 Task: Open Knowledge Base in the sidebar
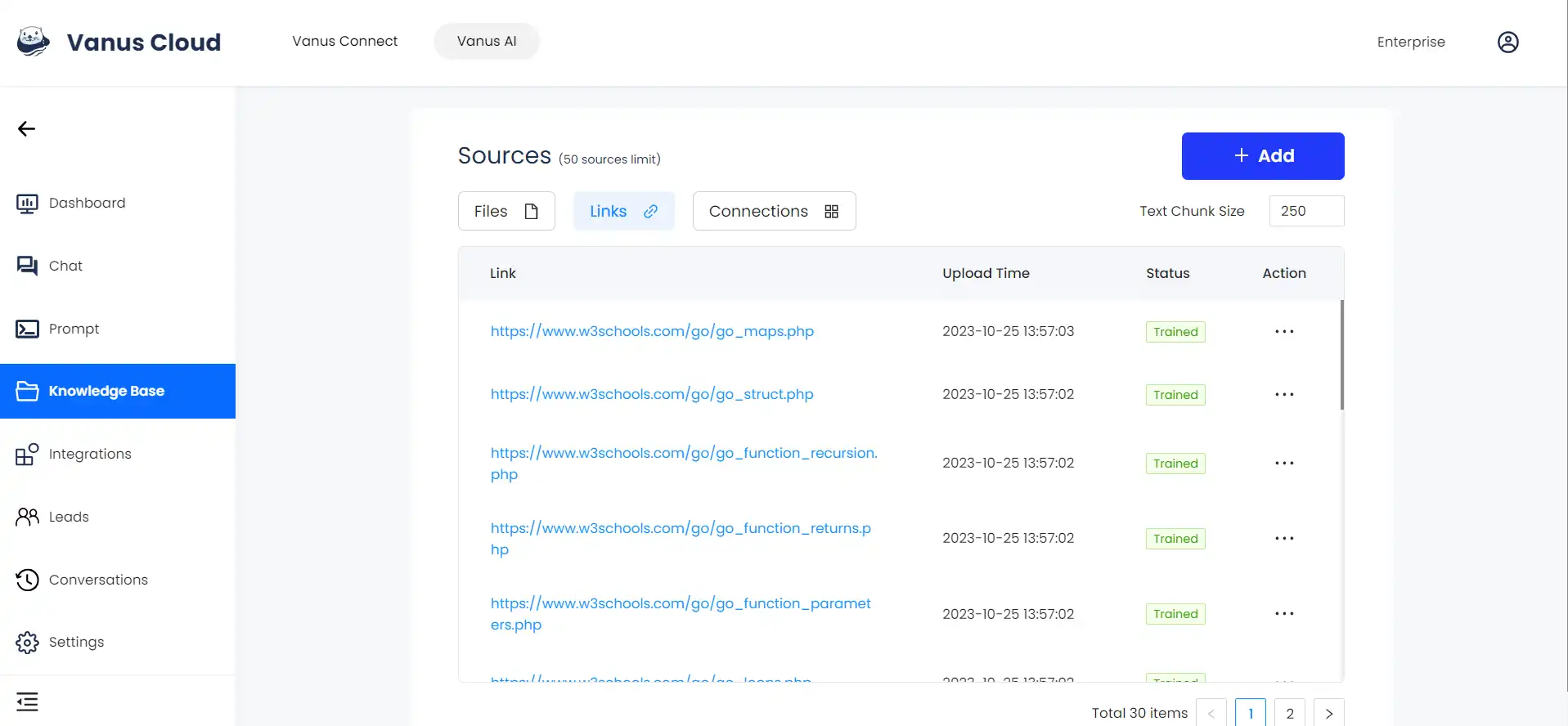click(118, 391)
